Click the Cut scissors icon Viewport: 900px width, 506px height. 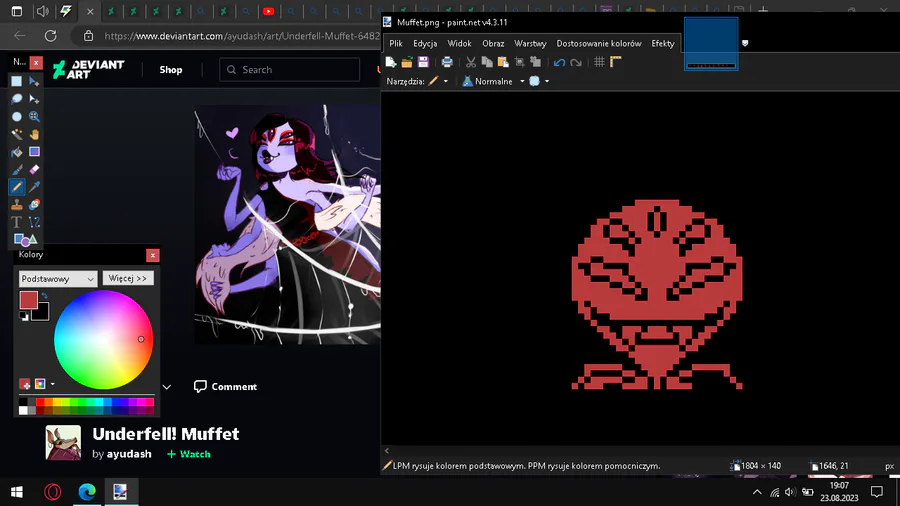click(x=471, y=62)
